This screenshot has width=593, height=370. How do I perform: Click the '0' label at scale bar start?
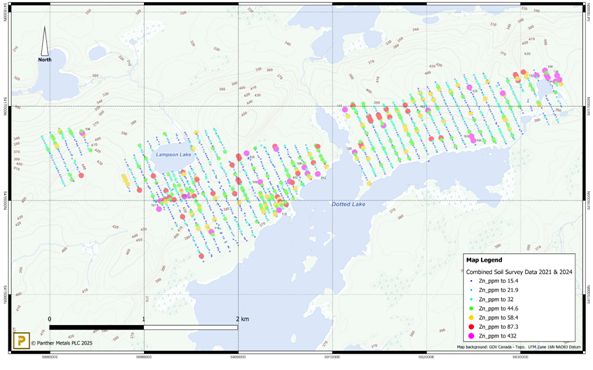(x=50, y=319)
